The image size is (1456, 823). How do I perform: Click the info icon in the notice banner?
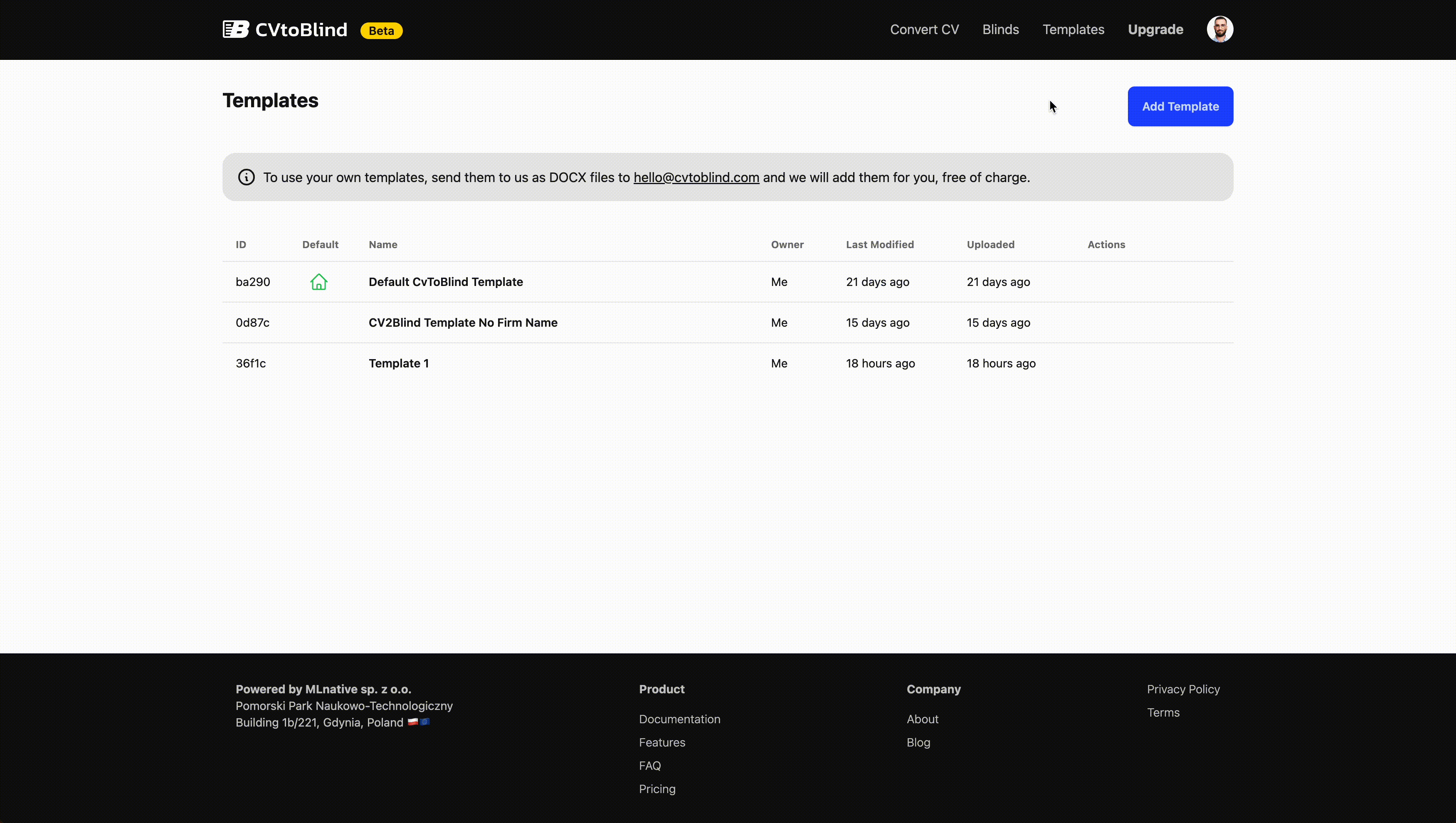tap(247, 177)
